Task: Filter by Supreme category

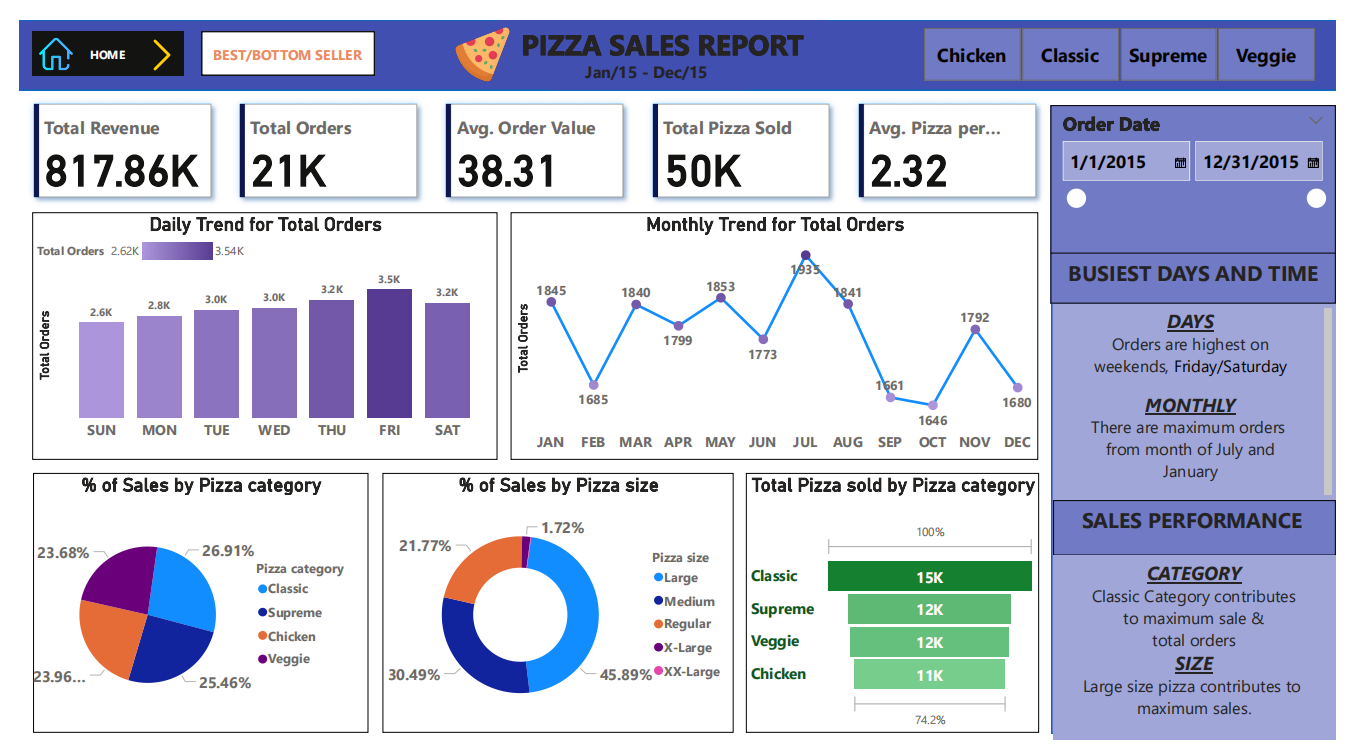Action: point(1168,56)
